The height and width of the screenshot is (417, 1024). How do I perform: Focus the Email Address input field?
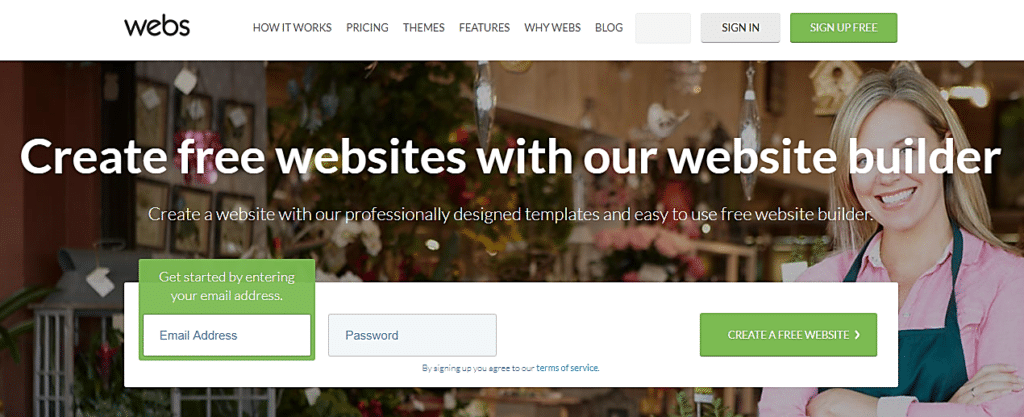227,335
